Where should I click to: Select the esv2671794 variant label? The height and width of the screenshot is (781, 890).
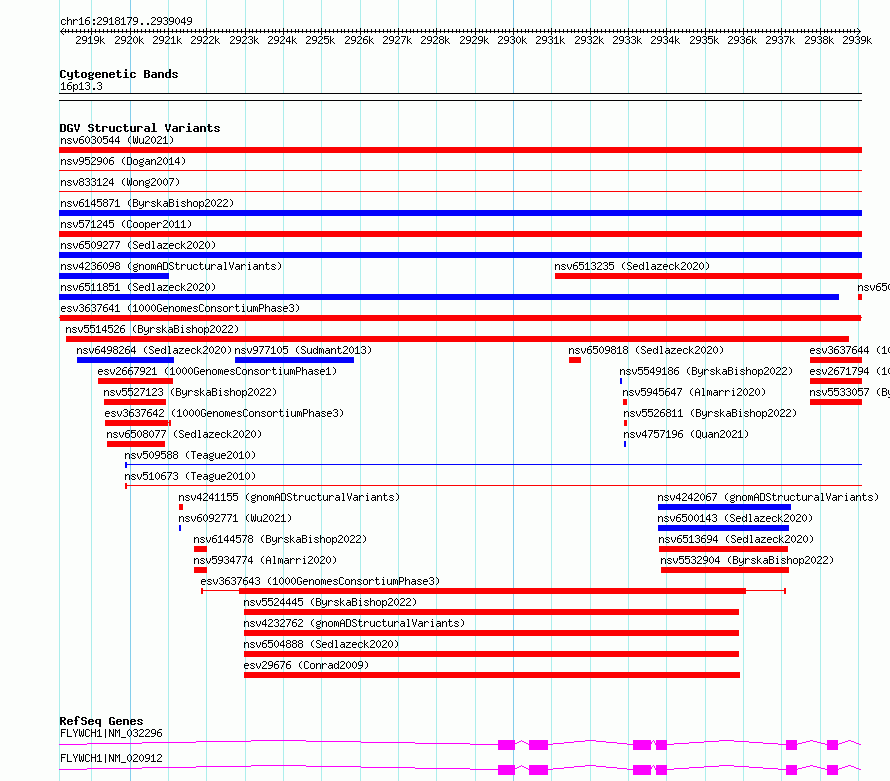[x=849, y=371]
